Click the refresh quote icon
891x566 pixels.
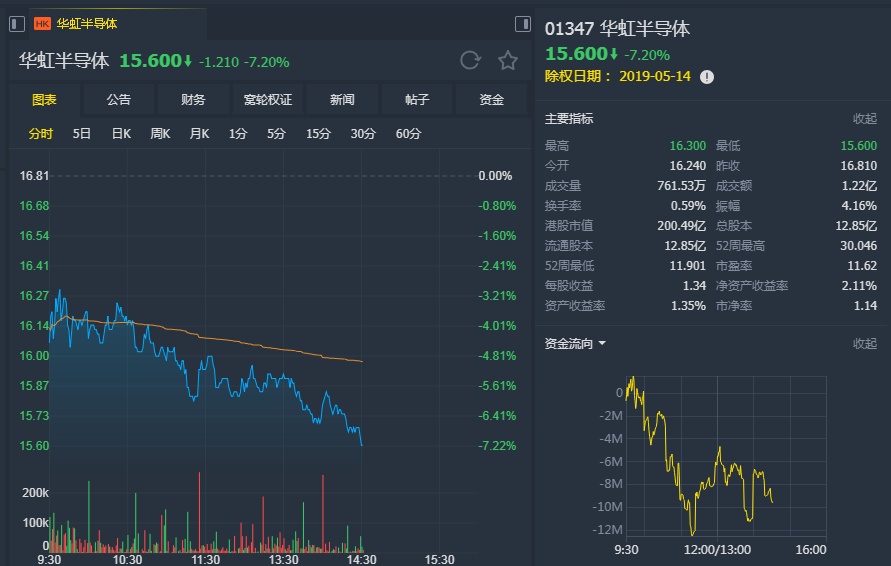tap(470, 61)
